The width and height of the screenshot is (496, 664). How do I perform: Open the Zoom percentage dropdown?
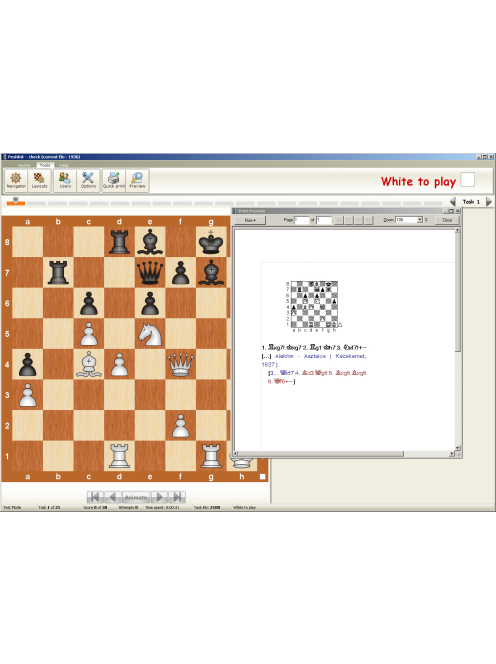click(420, 220)
